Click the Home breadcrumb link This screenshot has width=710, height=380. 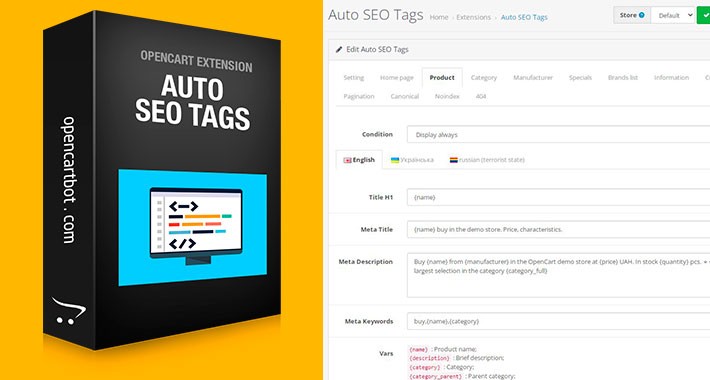click(x=439, y=17)
